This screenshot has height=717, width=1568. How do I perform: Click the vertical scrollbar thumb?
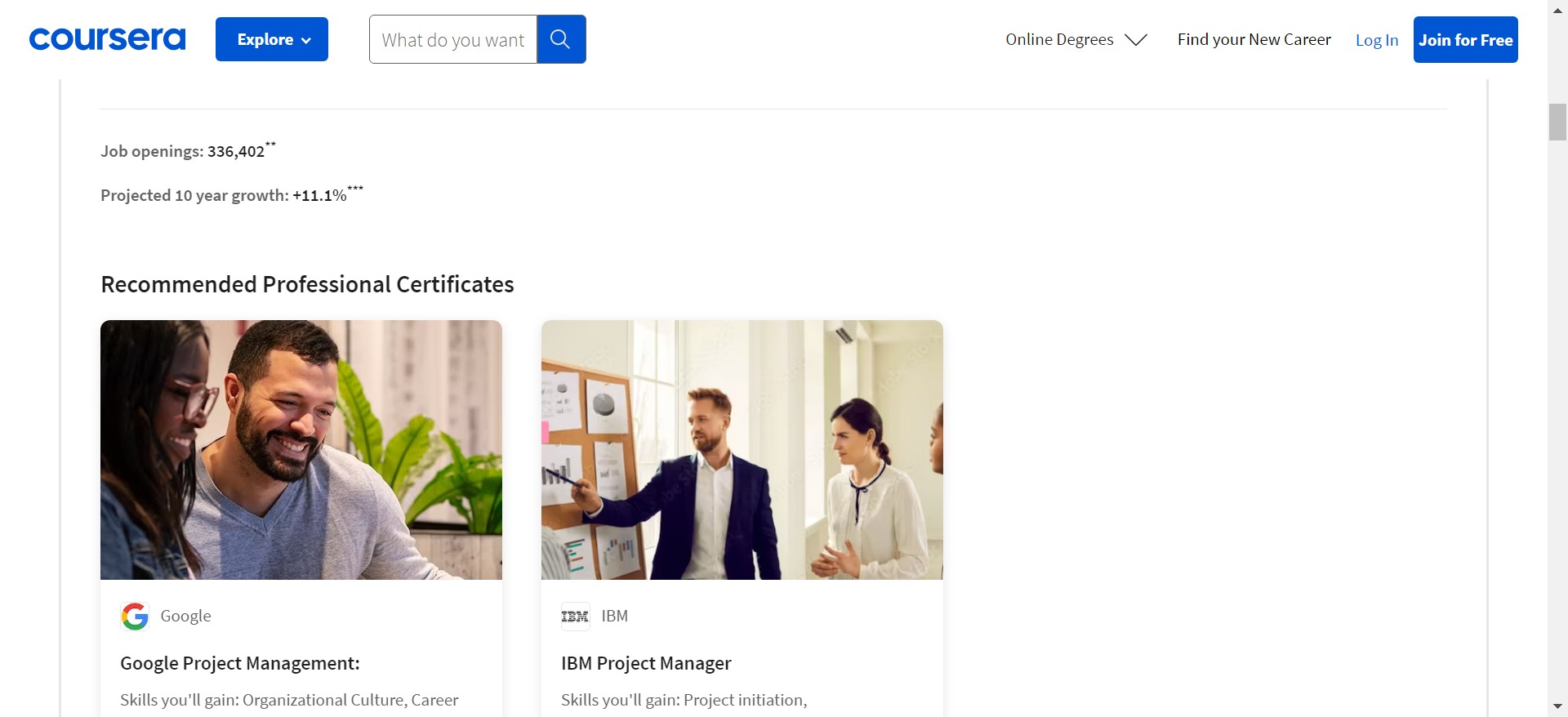tap(1557, 122)
